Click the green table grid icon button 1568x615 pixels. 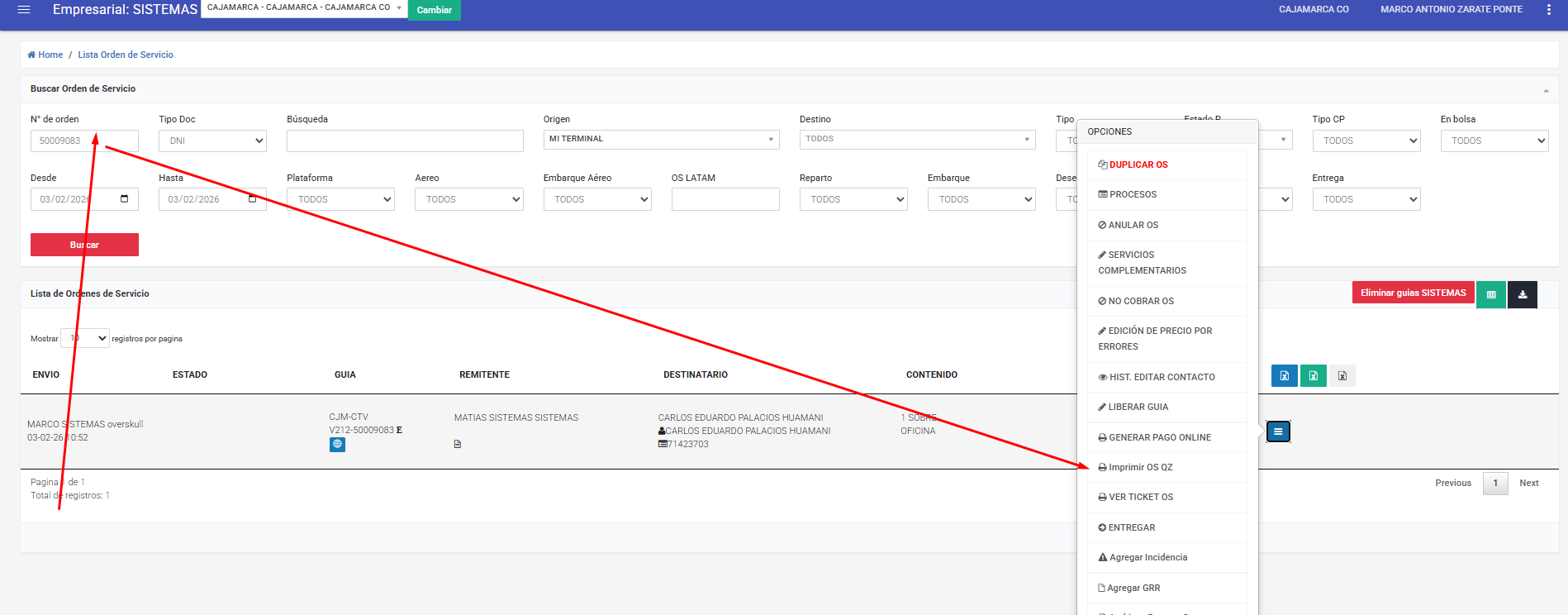pos(1490,294)
